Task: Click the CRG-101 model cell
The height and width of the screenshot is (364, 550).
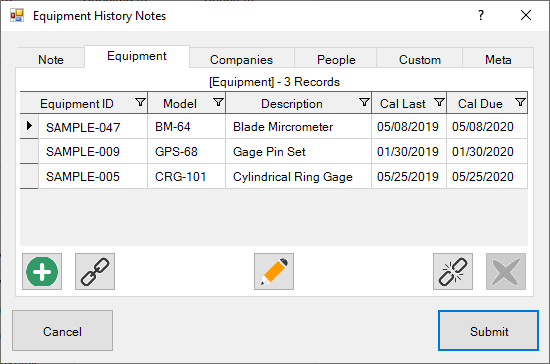Action: (187, 176)
